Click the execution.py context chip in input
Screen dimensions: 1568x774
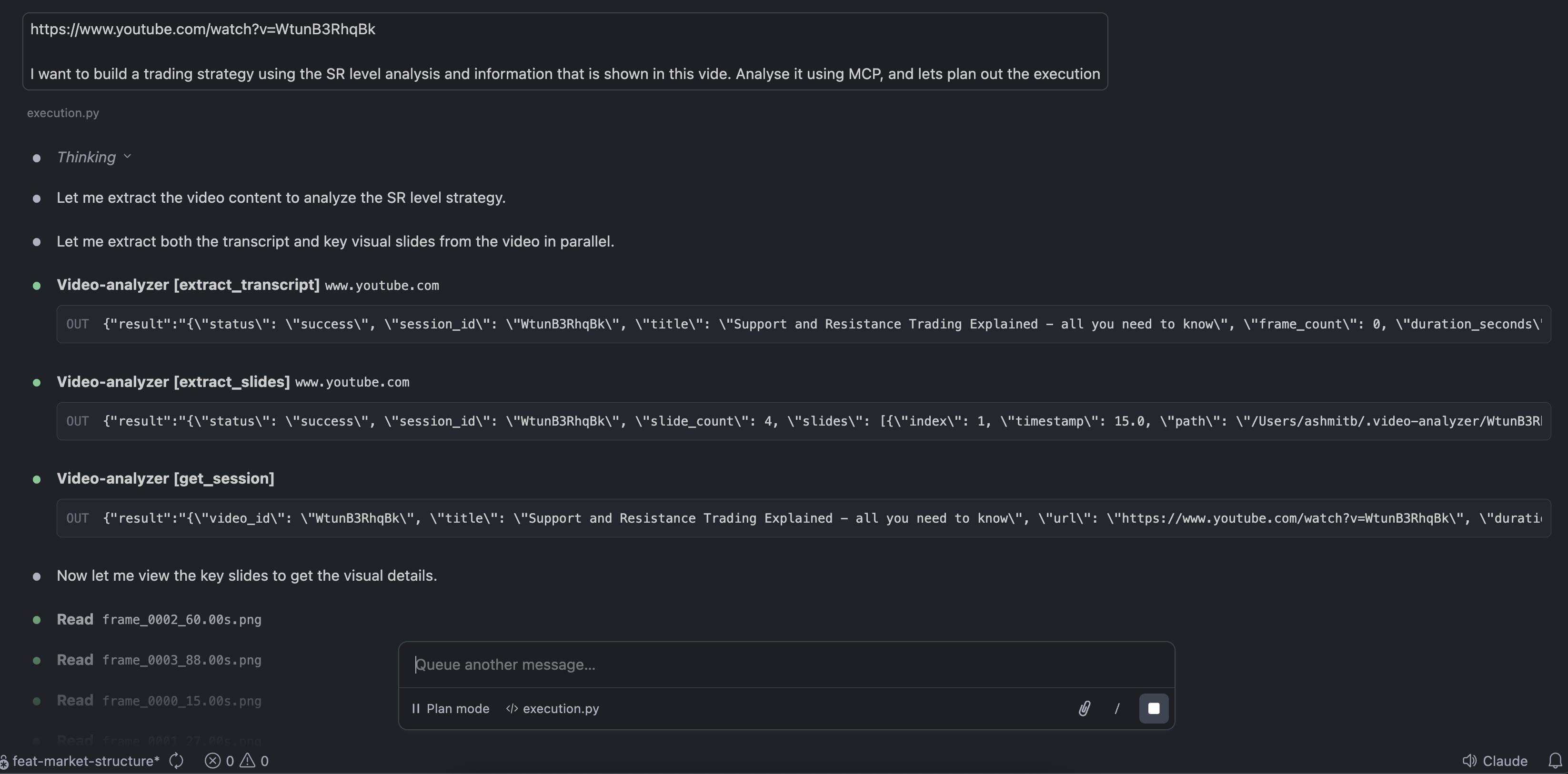pos(553,708)
